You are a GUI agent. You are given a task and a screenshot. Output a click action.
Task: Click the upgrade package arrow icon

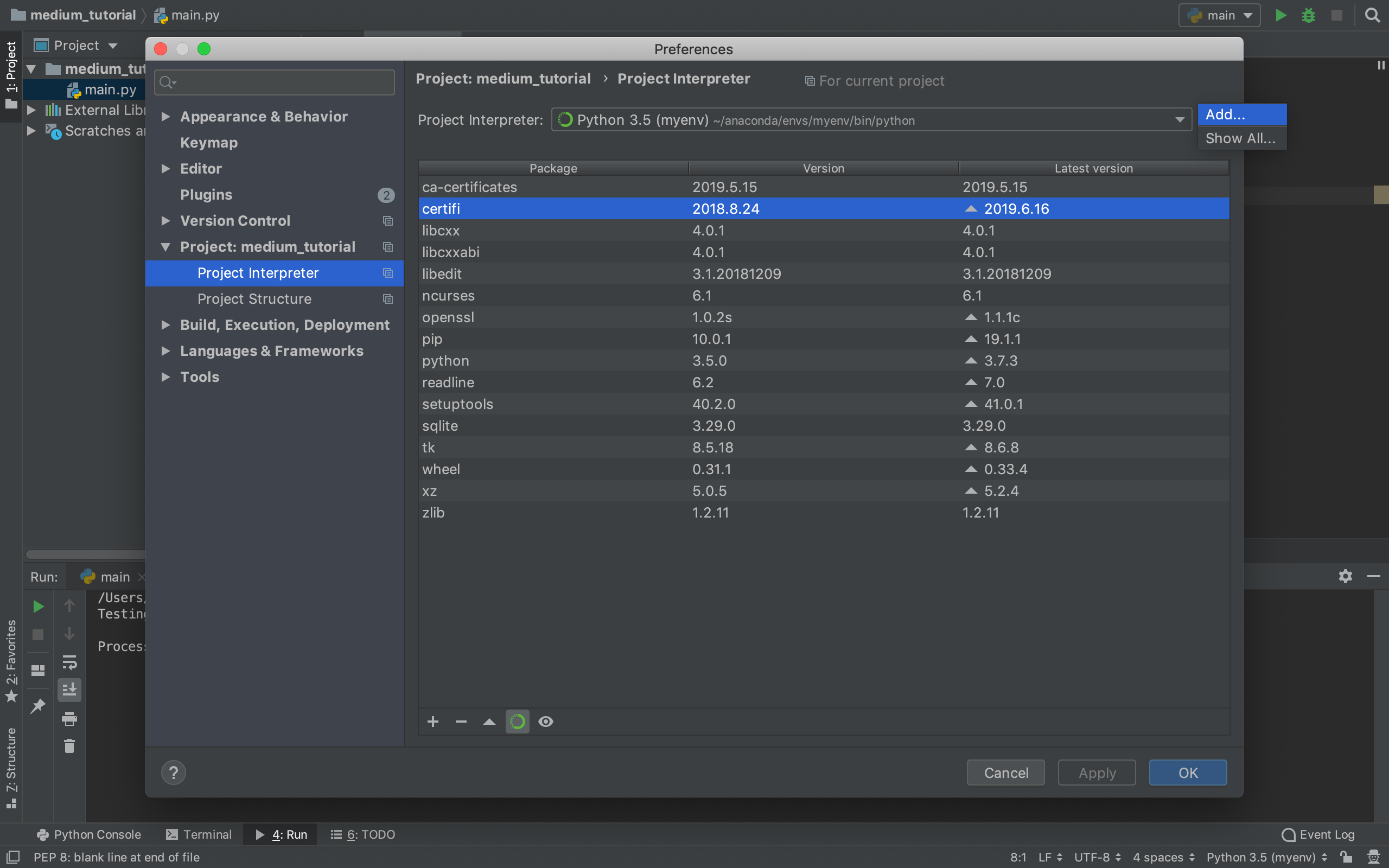pos(489,722)
